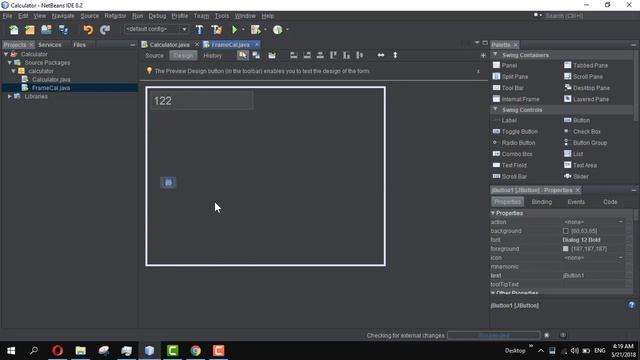Collapse the Swing Containers palette section
640x360 pixels.
pyautogui.click(x=496, y=55)
